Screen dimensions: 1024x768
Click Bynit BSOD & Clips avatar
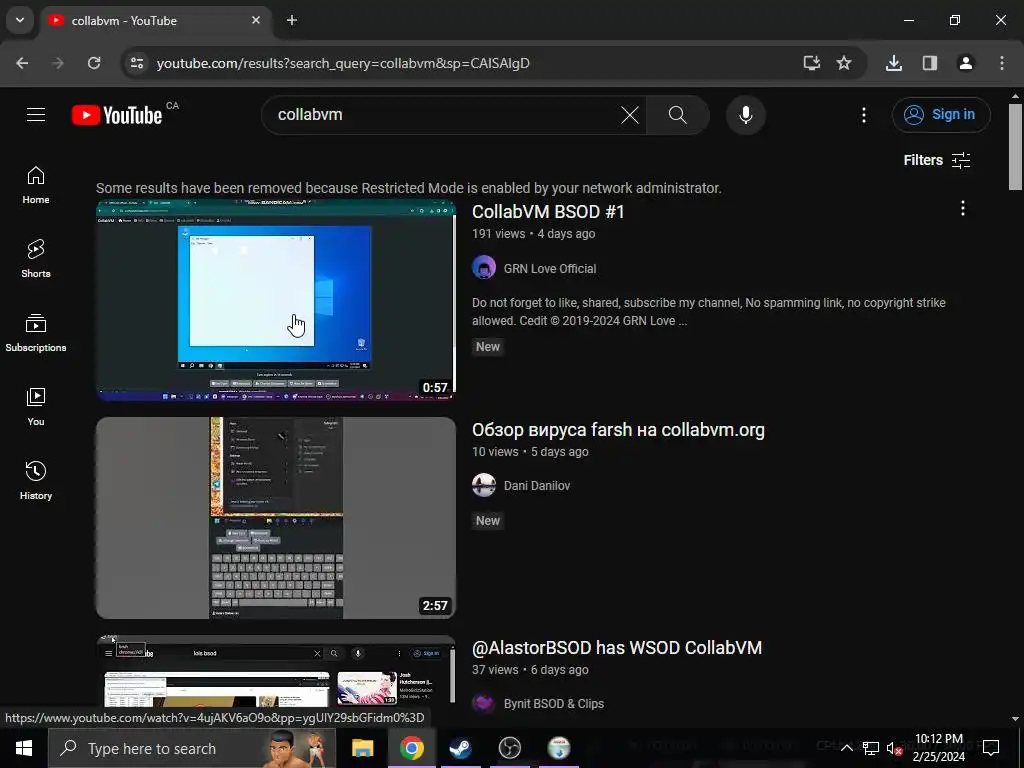484,703
